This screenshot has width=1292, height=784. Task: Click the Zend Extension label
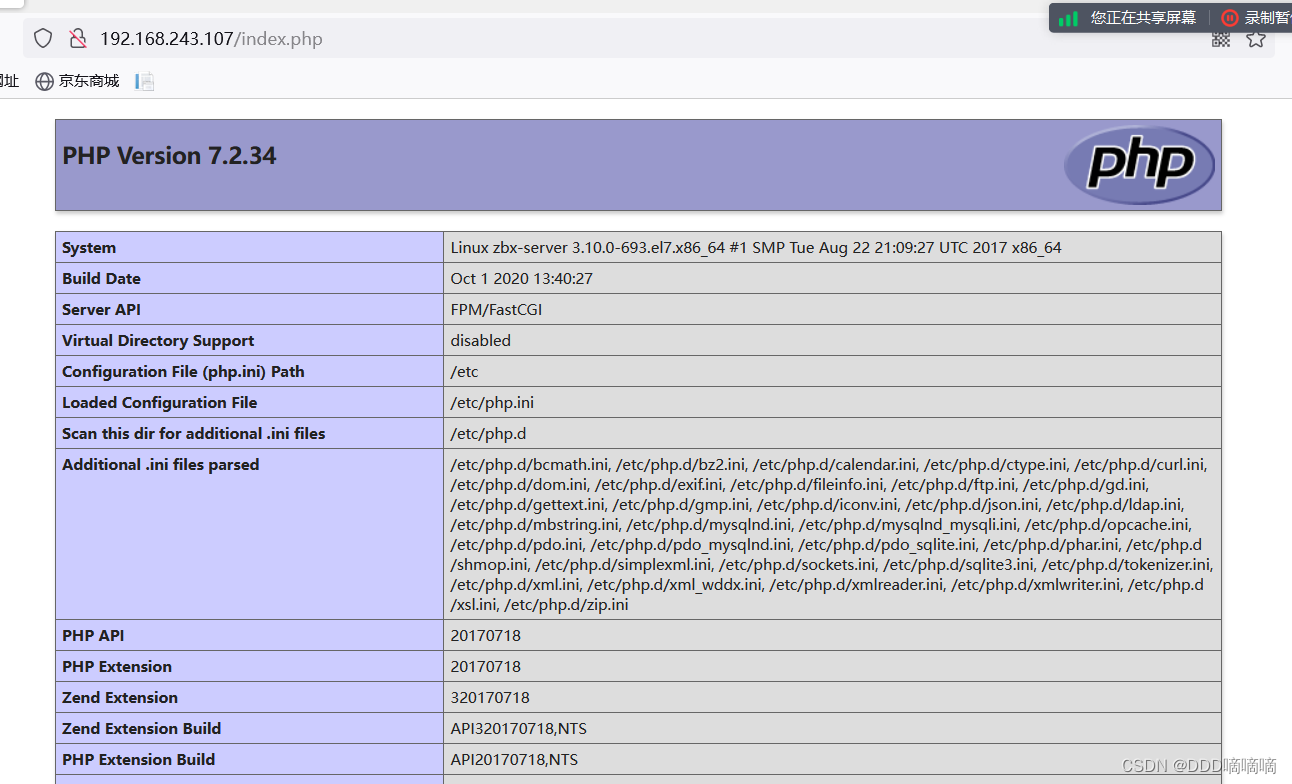120,698
